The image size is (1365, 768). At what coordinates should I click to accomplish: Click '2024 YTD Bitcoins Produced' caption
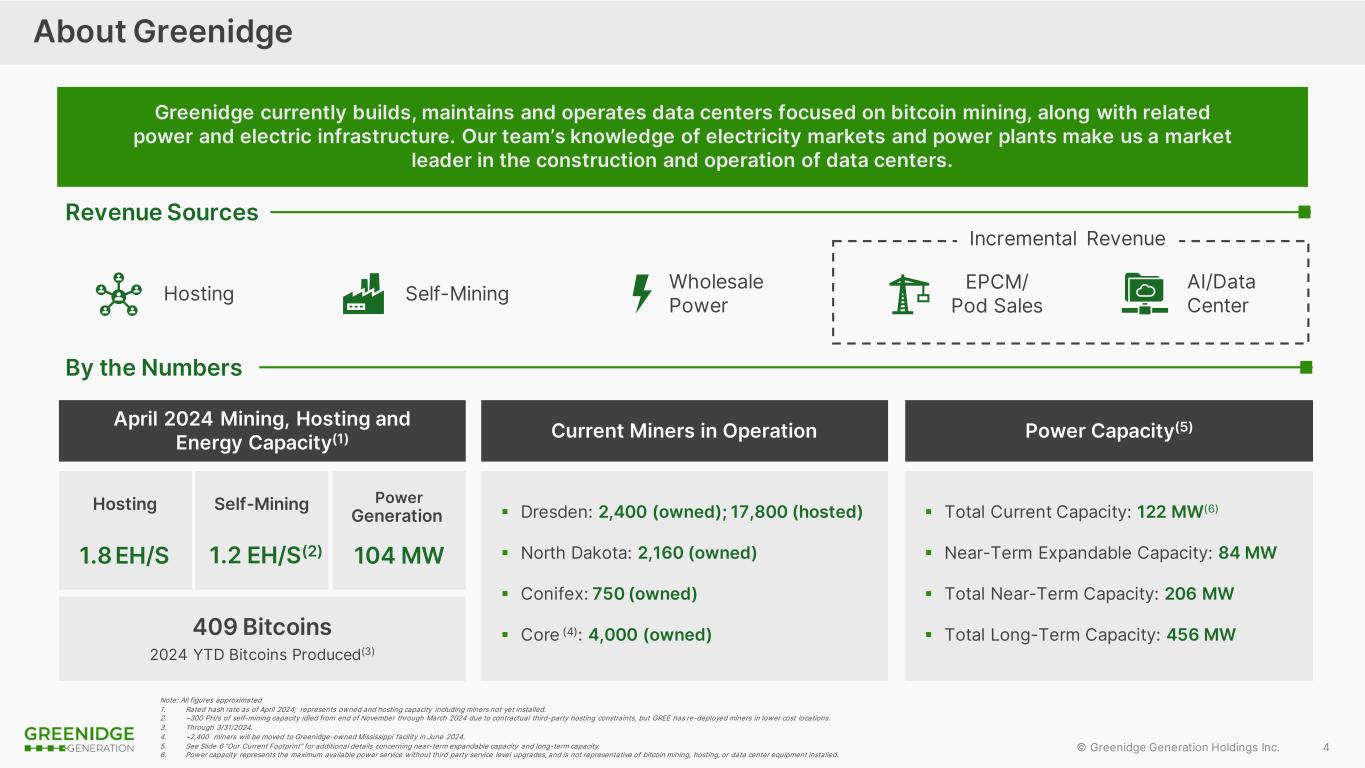point(262,654)
